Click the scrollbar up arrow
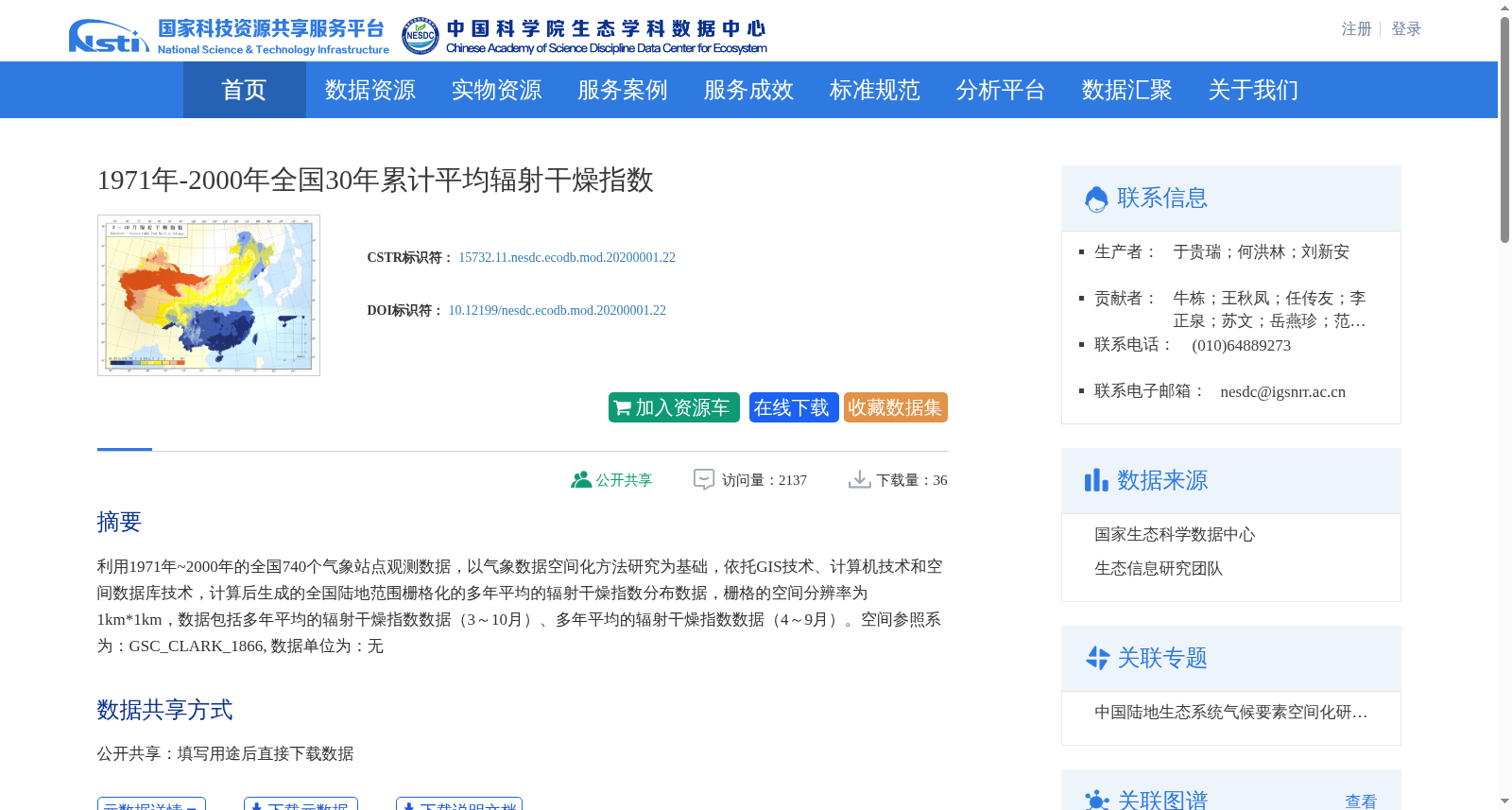This screenshot has width=1512, height=810. (x=1504, y=8)
